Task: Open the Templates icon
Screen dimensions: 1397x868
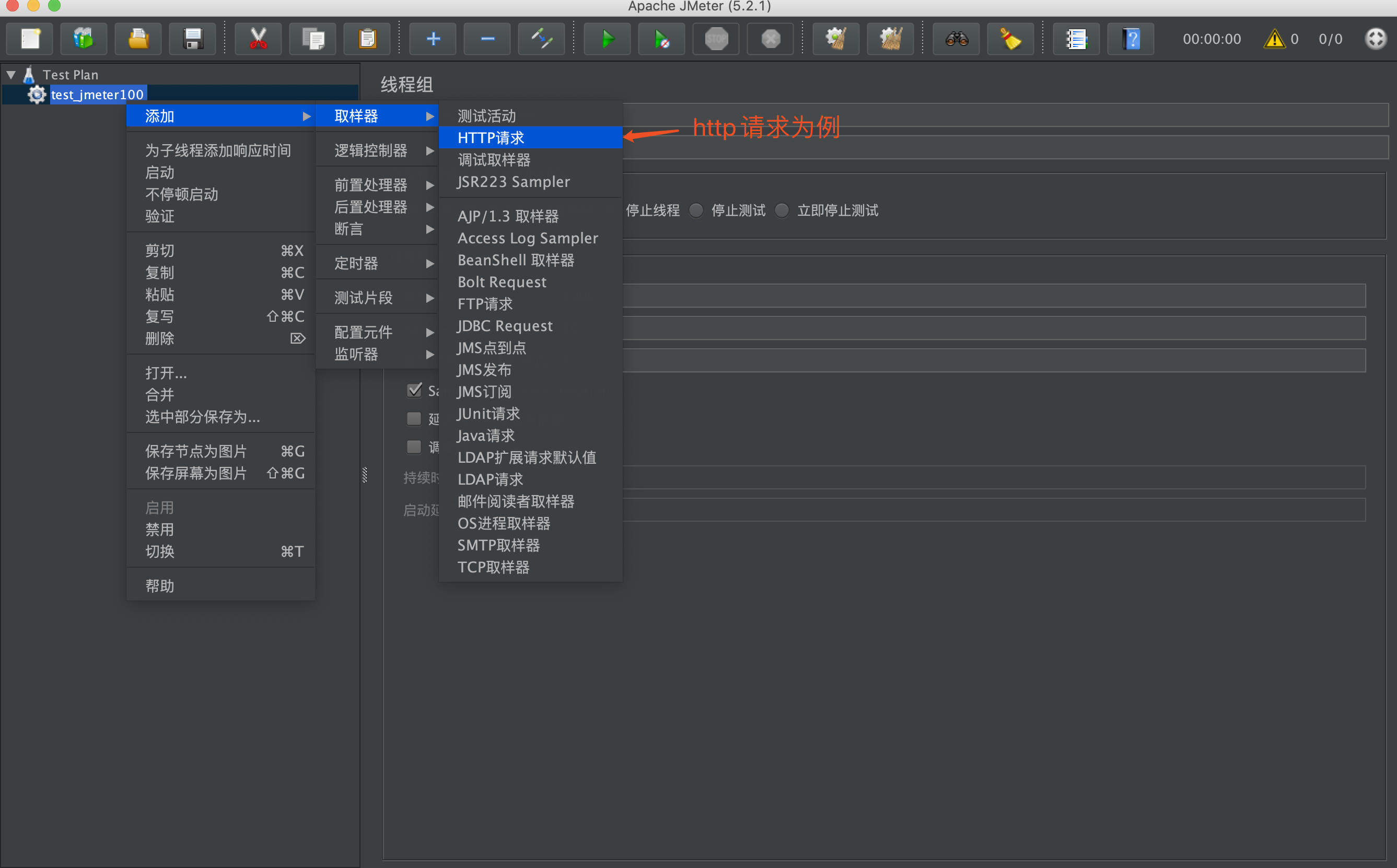Action: tap(84, 39)
